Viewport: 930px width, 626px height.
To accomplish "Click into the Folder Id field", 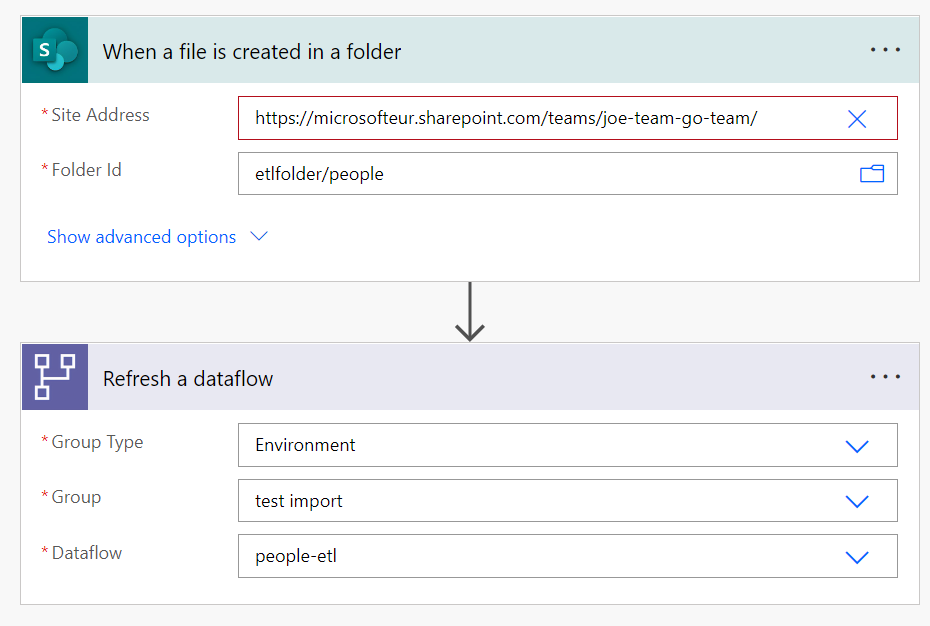I will (568, 173).
